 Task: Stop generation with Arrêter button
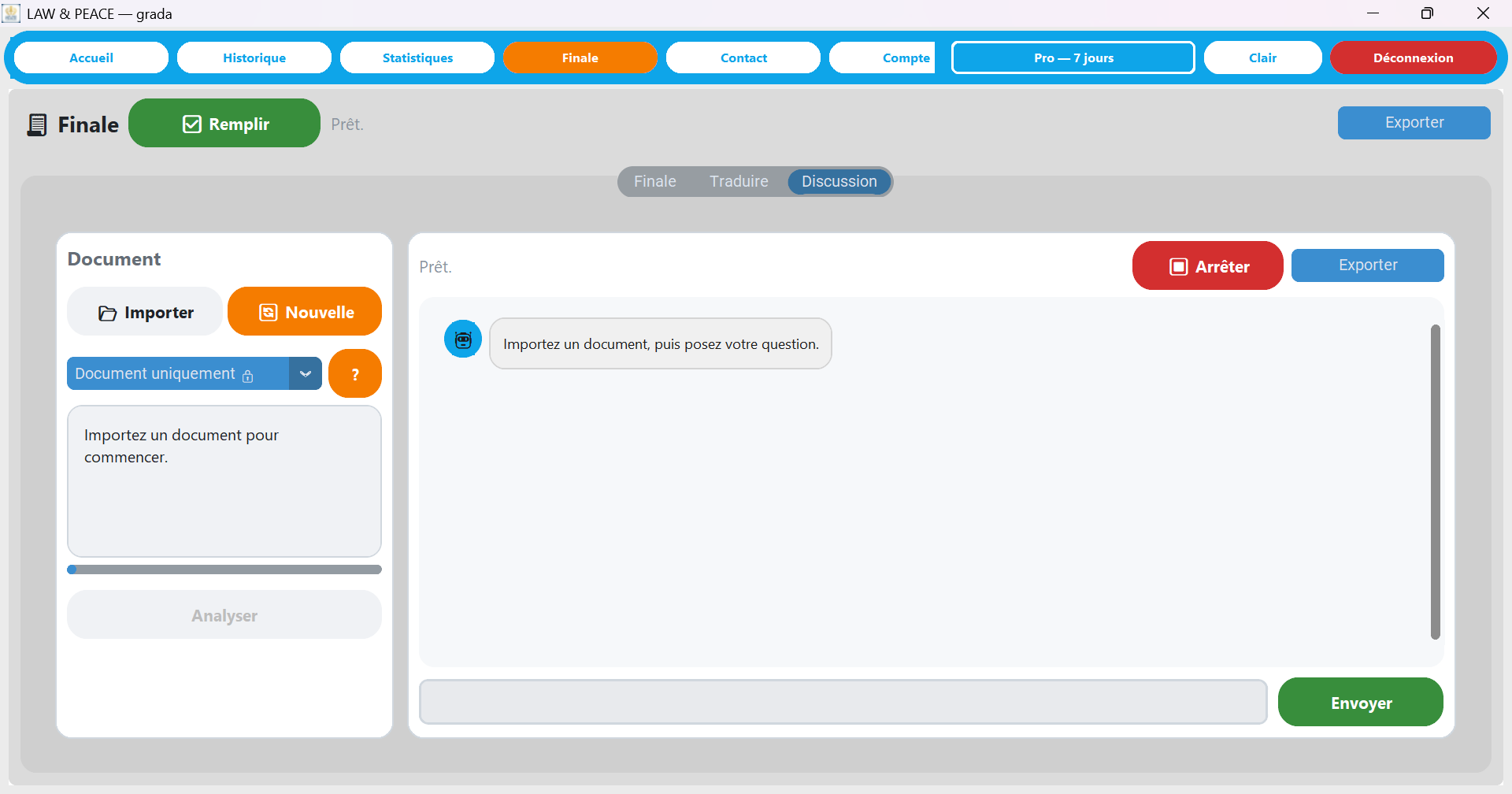click(1208, 265)
